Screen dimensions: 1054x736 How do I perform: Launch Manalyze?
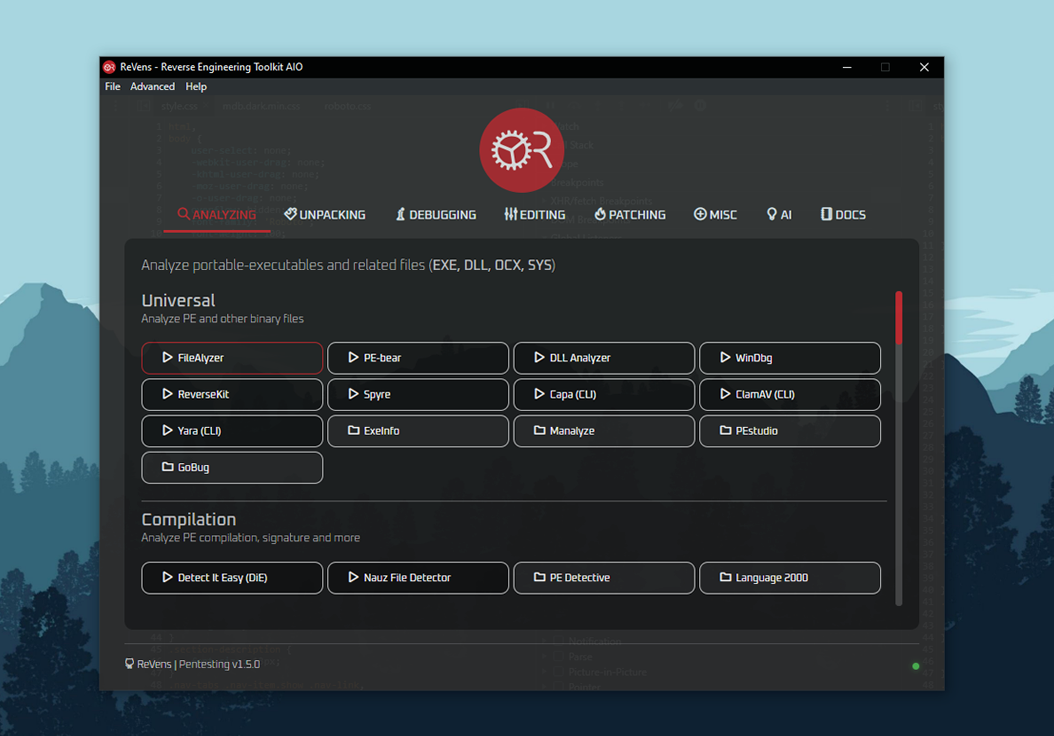click(x=604, y=431)
